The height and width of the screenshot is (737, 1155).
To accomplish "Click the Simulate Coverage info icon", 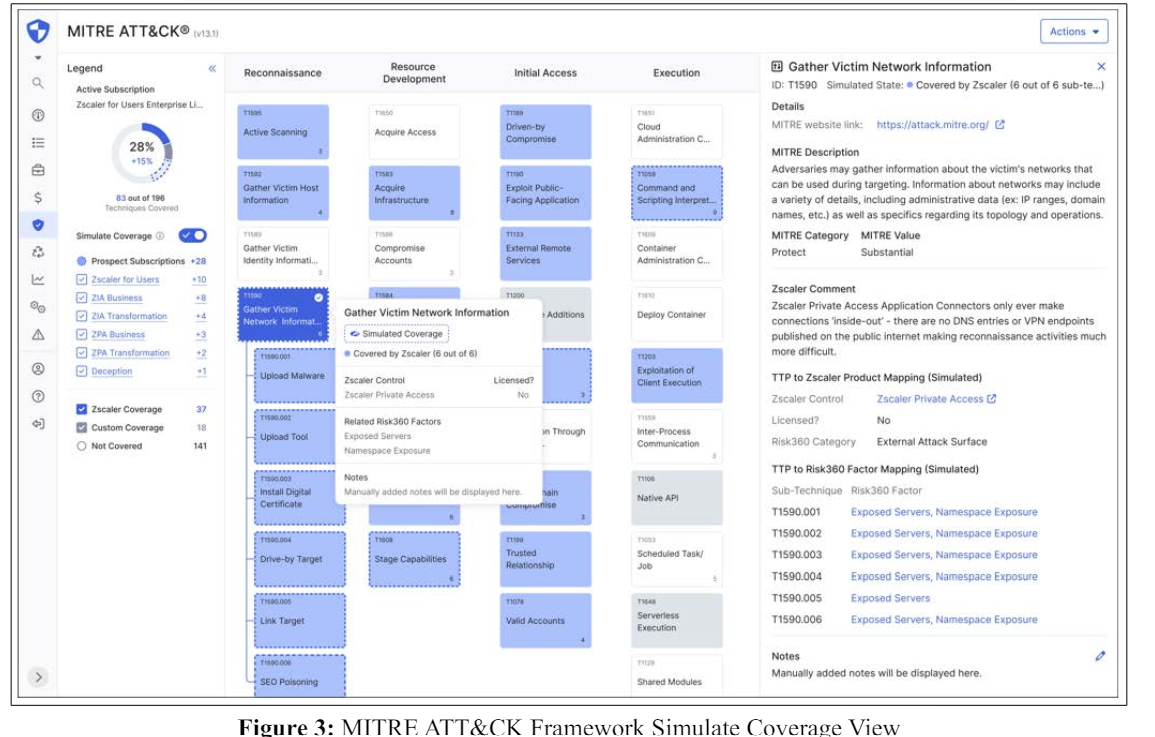I will [x=160, y=236].
